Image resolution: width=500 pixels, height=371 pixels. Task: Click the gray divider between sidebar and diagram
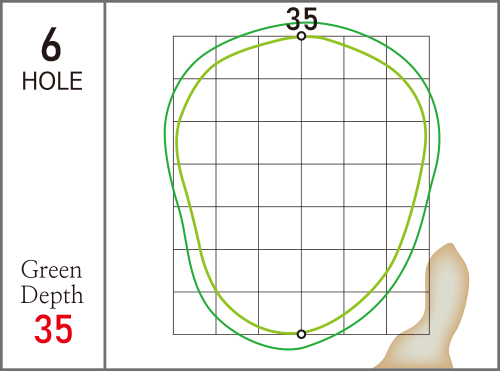click(105, 185)
